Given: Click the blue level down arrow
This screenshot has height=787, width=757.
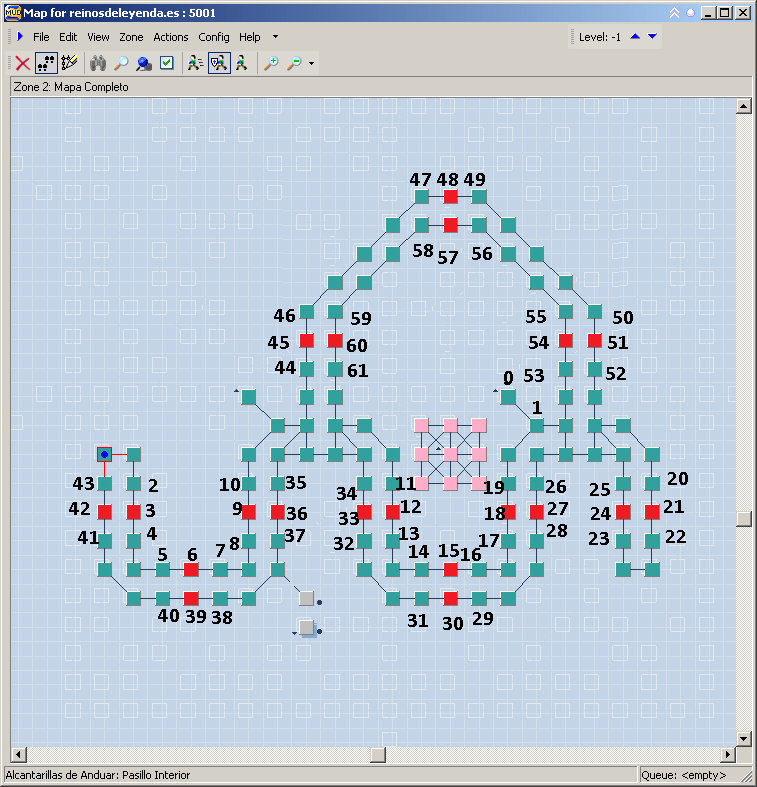Looking at the screenshot, I should [x=652, y=37].
